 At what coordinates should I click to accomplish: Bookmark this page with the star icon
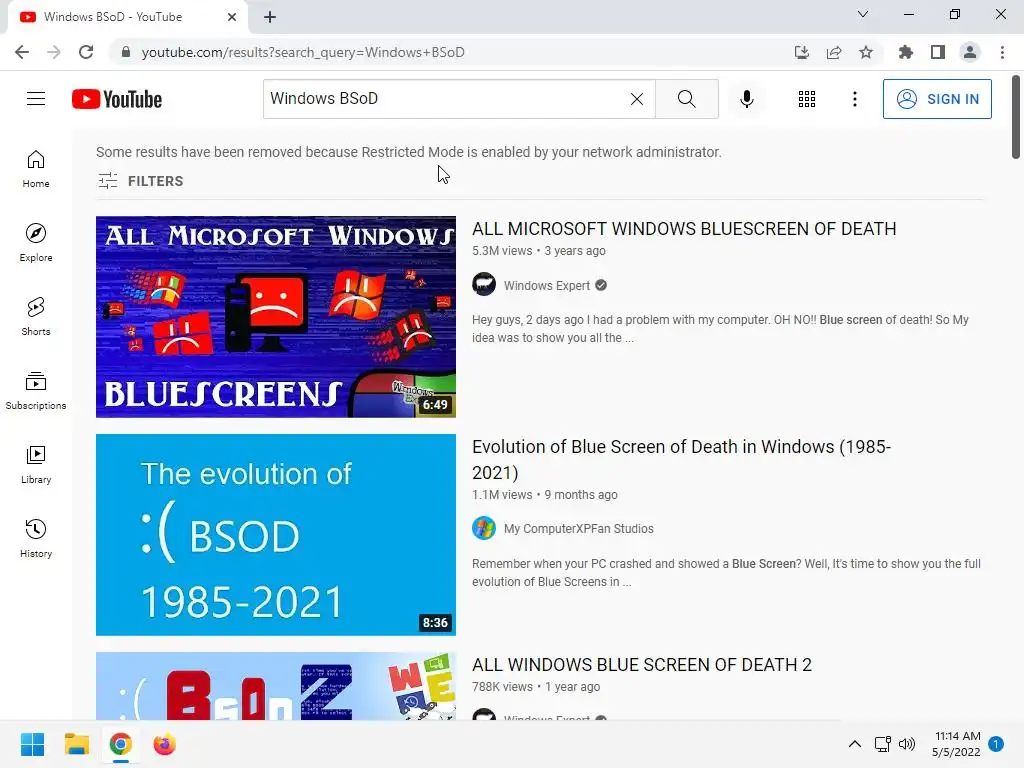point(865,52)
